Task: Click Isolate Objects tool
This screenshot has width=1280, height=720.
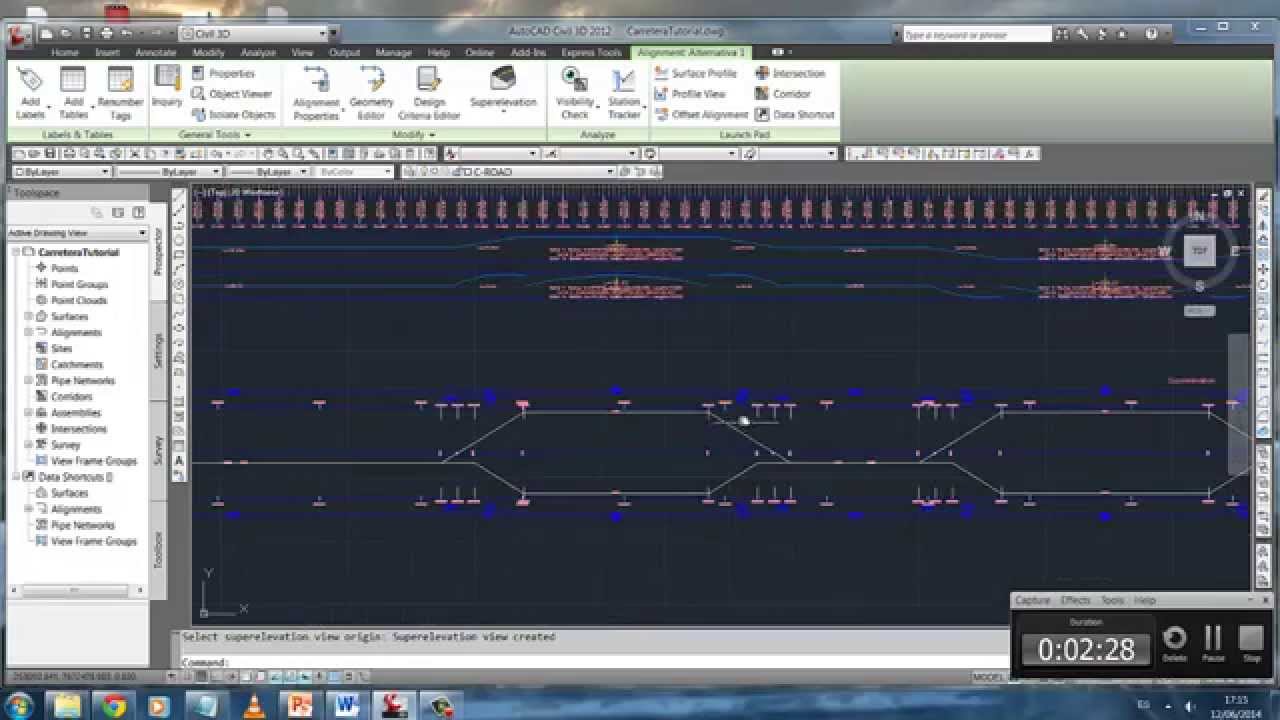Action: [234, 115]
